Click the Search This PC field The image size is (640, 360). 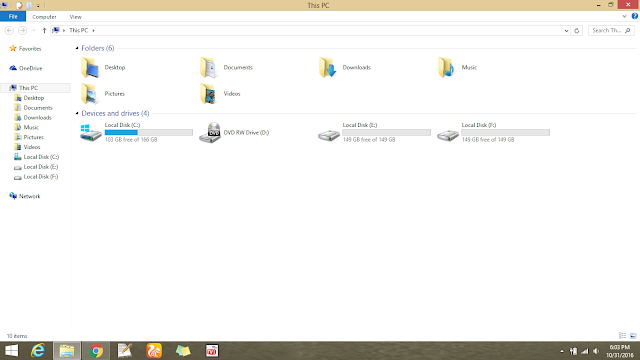(611, 31)
